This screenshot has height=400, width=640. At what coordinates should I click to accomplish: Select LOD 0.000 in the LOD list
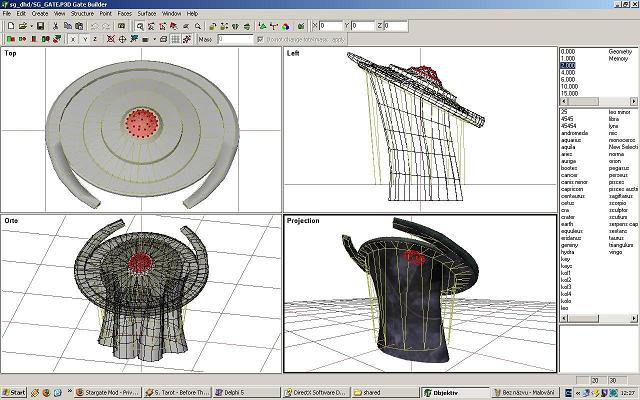568,51
